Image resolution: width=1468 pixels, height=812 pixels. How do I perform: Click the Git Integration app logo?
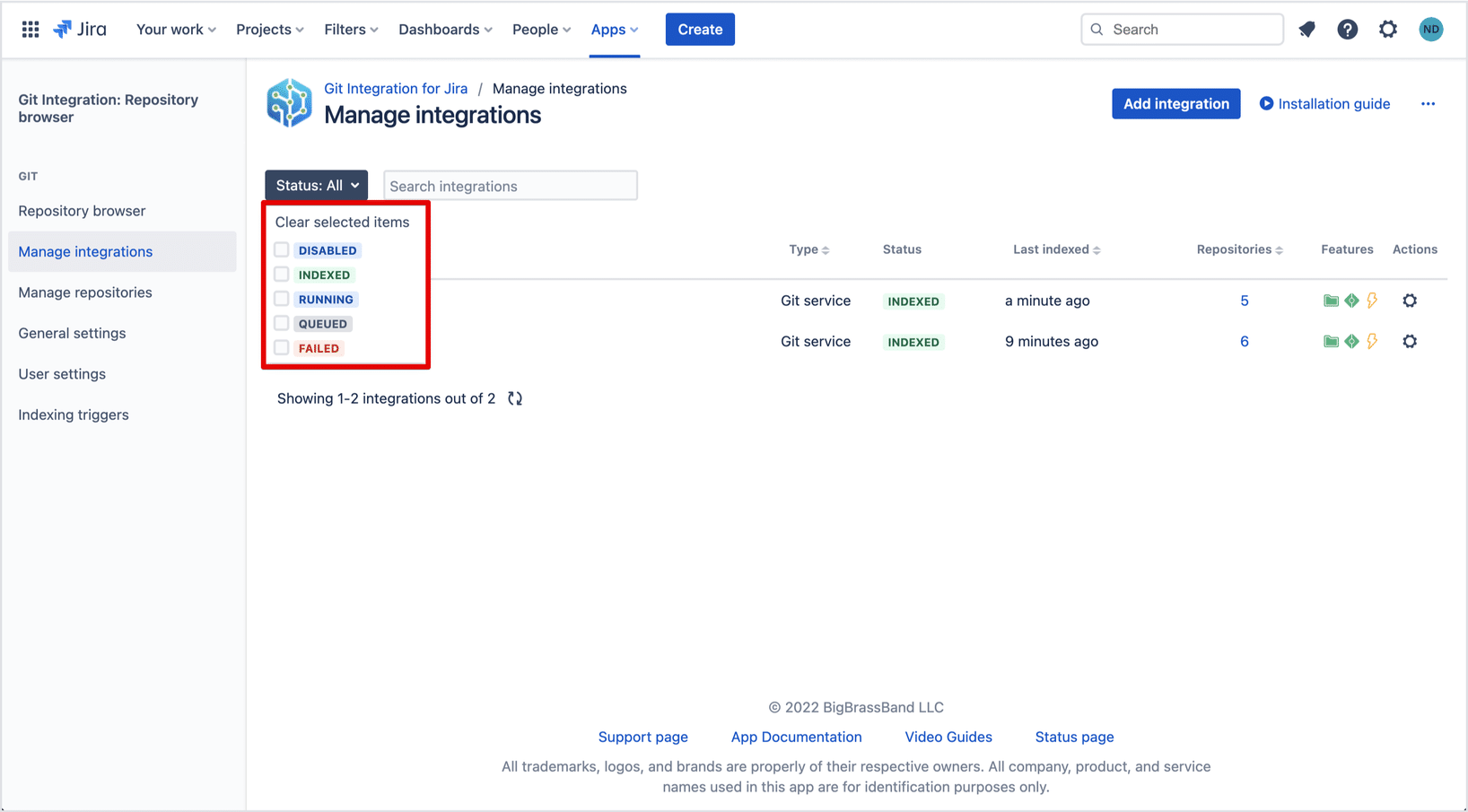tap(289, 102)
